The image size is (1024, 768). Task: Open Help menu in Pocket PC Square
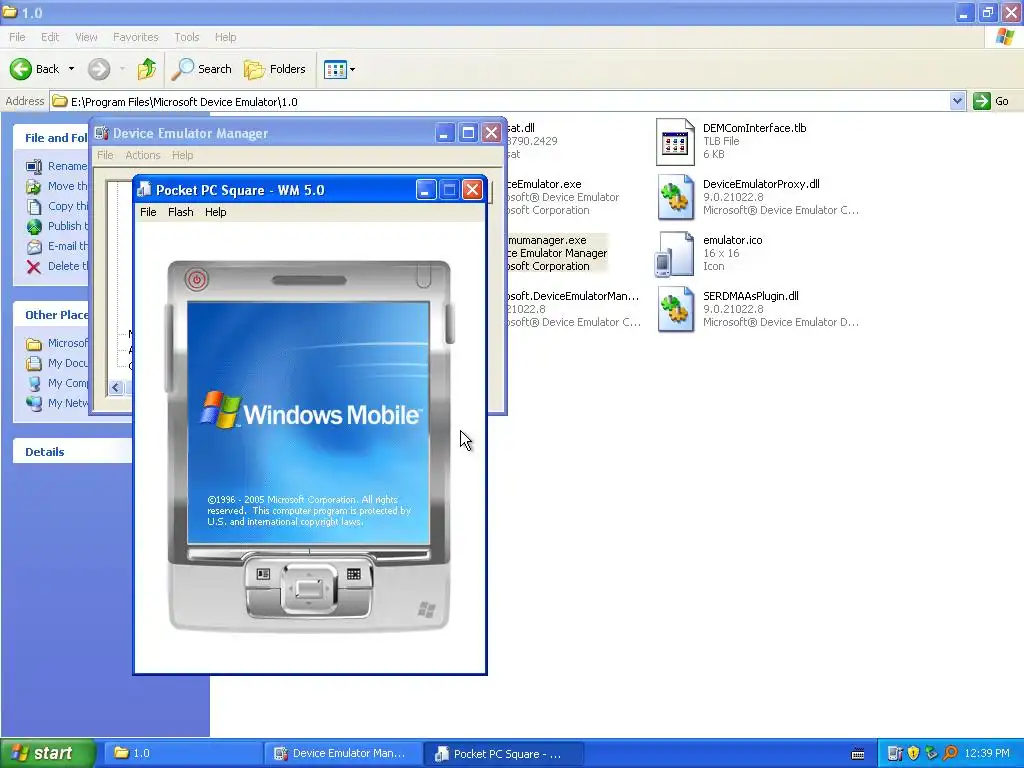216,212
